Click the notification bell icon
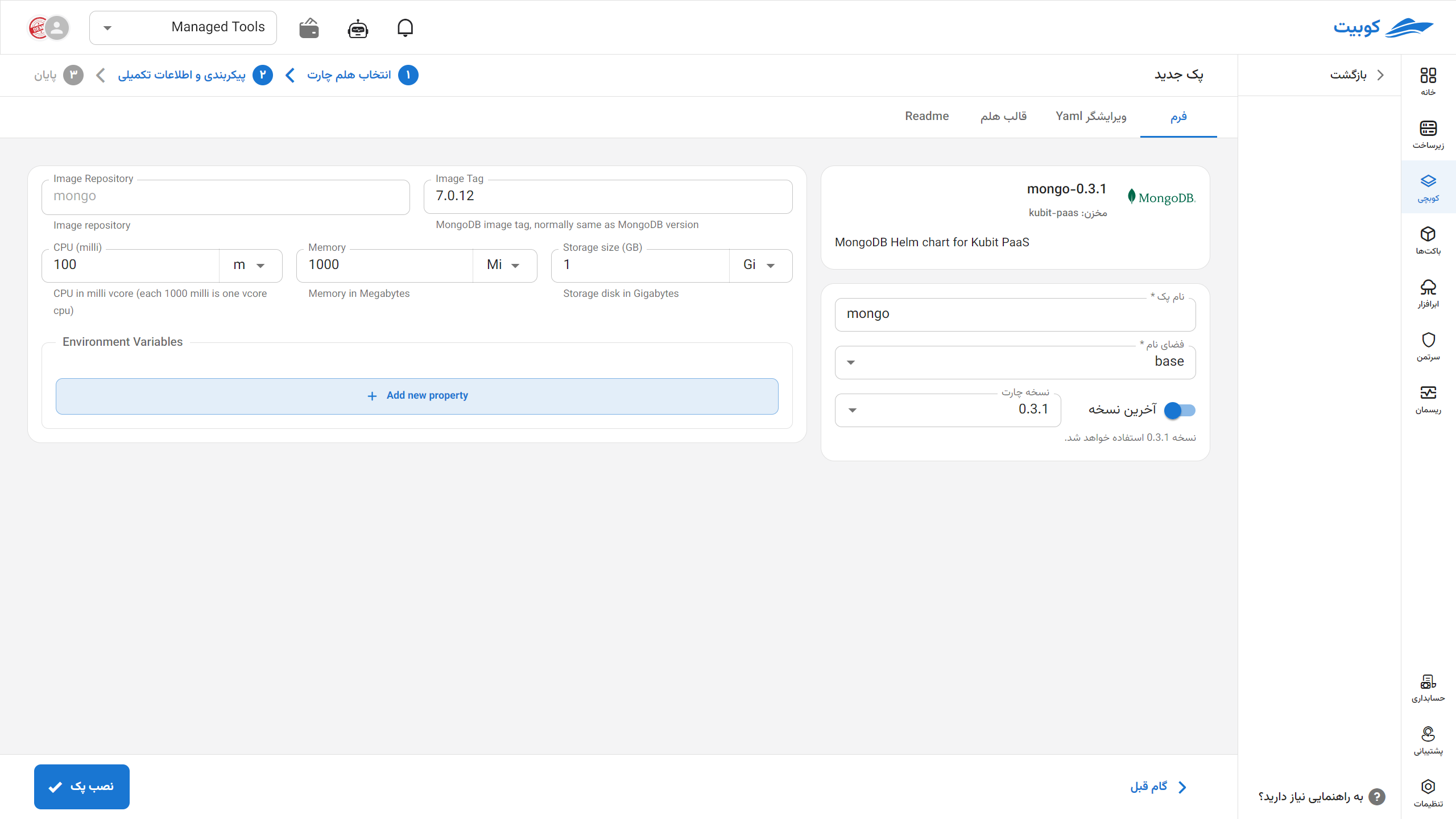The height and width of the screenshot is (819, 1456). (405, 27)
